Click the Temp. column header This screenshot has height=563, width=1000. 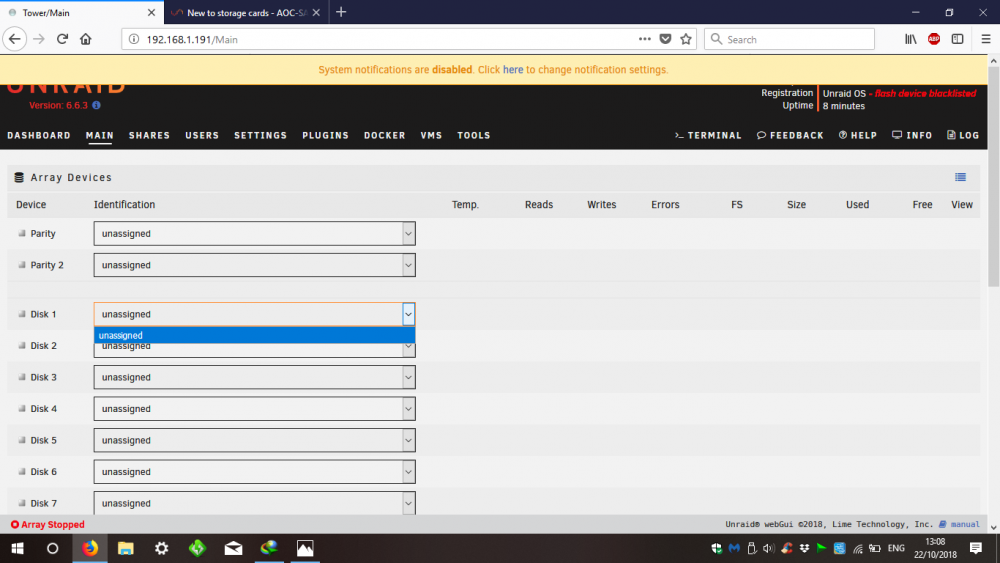point(465,205)
